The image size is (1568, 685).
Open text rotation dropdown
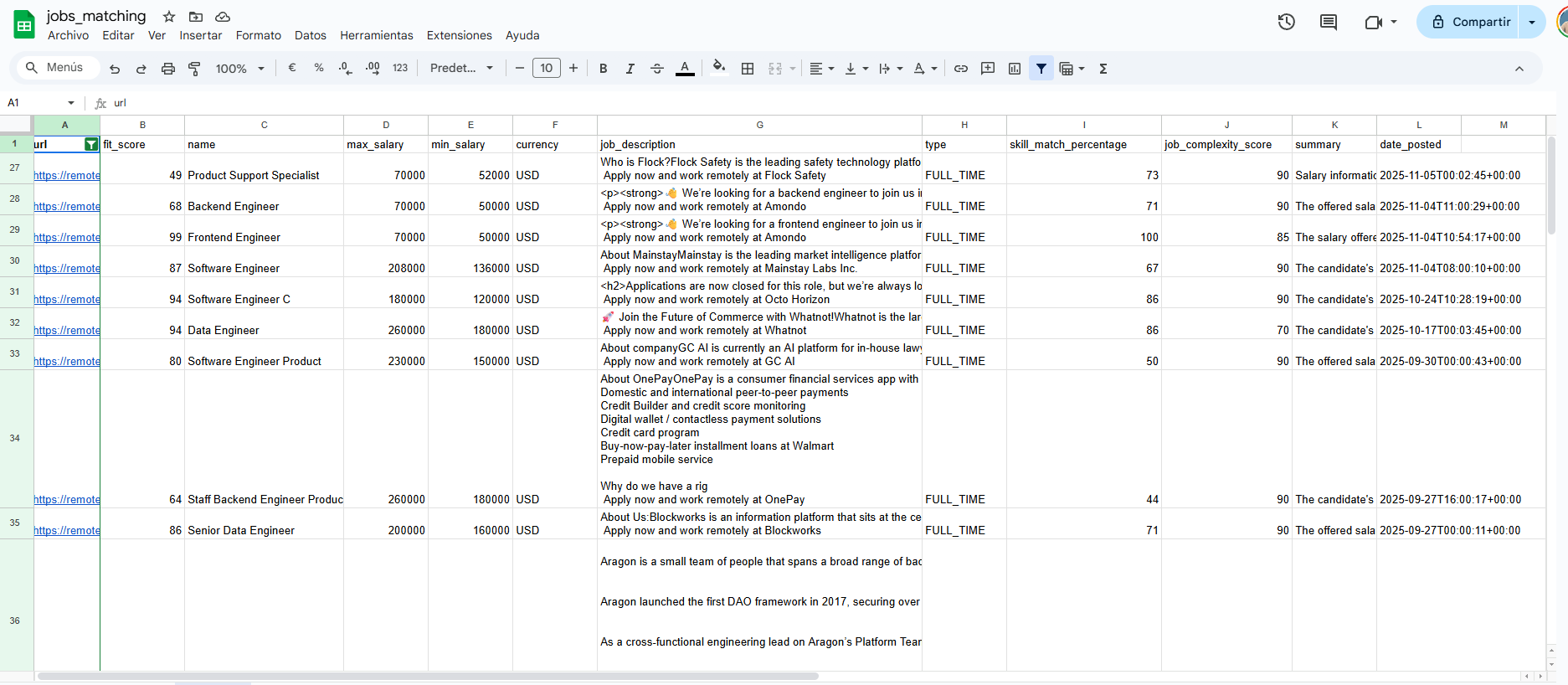point(925,69)
